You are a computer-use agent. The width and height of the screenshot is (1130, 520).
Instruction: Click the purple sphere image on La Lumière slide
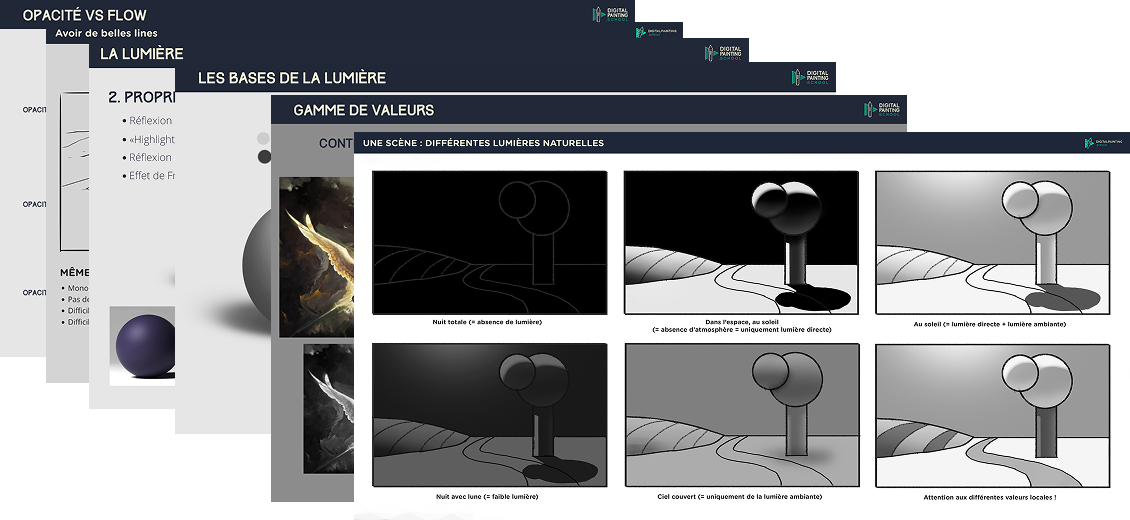point(143,346)
